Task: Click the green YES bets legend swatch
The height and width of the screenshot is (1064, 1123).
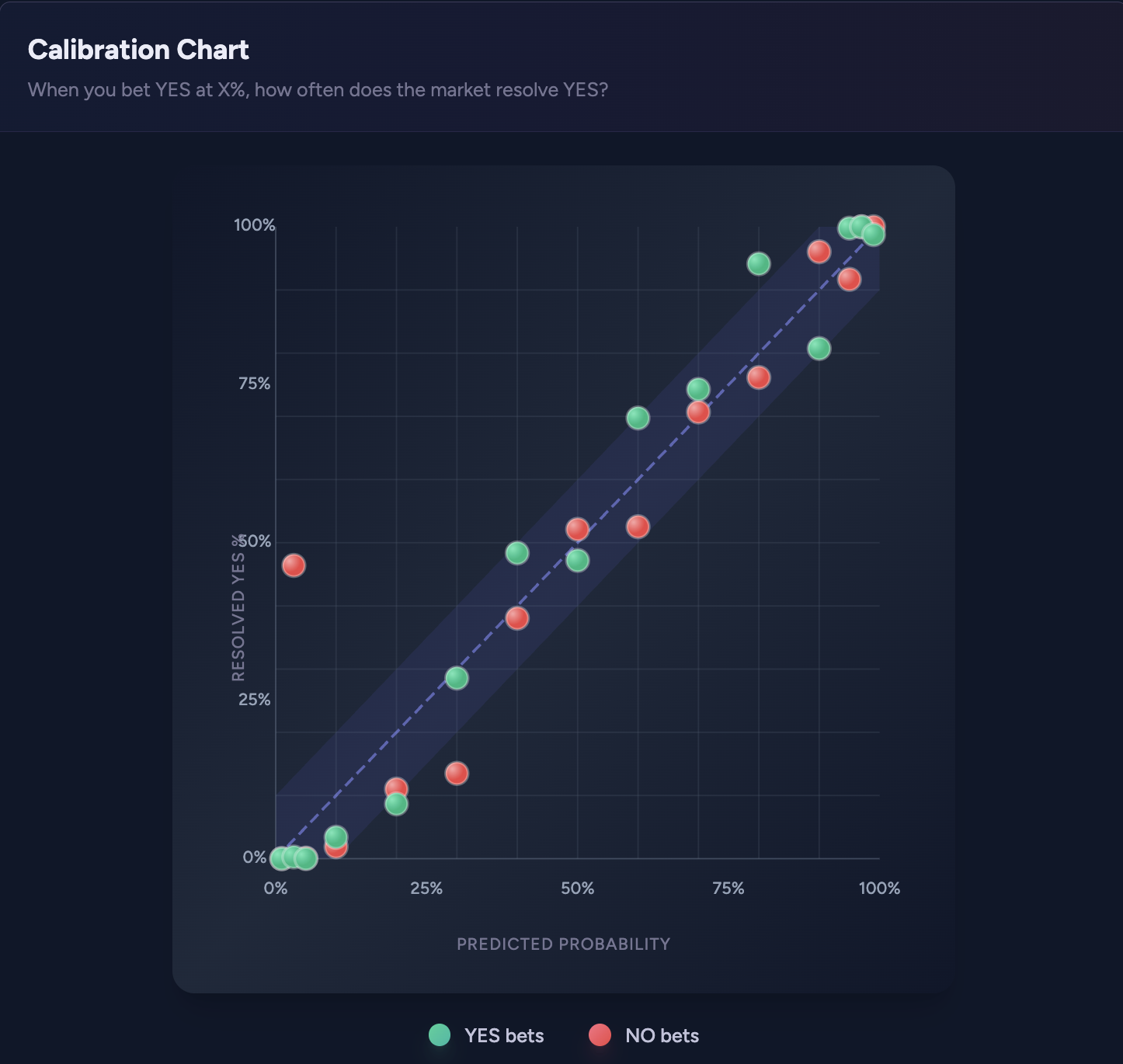Action: (x=440, y=1034)
